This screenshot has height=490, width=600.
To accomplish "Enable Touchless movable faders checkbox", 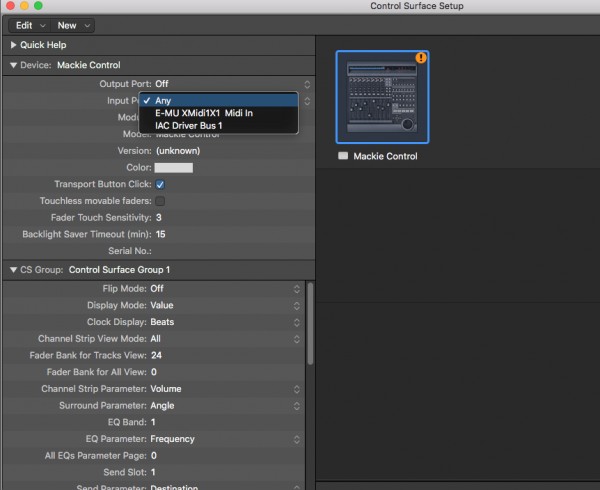I will (160, 201).
